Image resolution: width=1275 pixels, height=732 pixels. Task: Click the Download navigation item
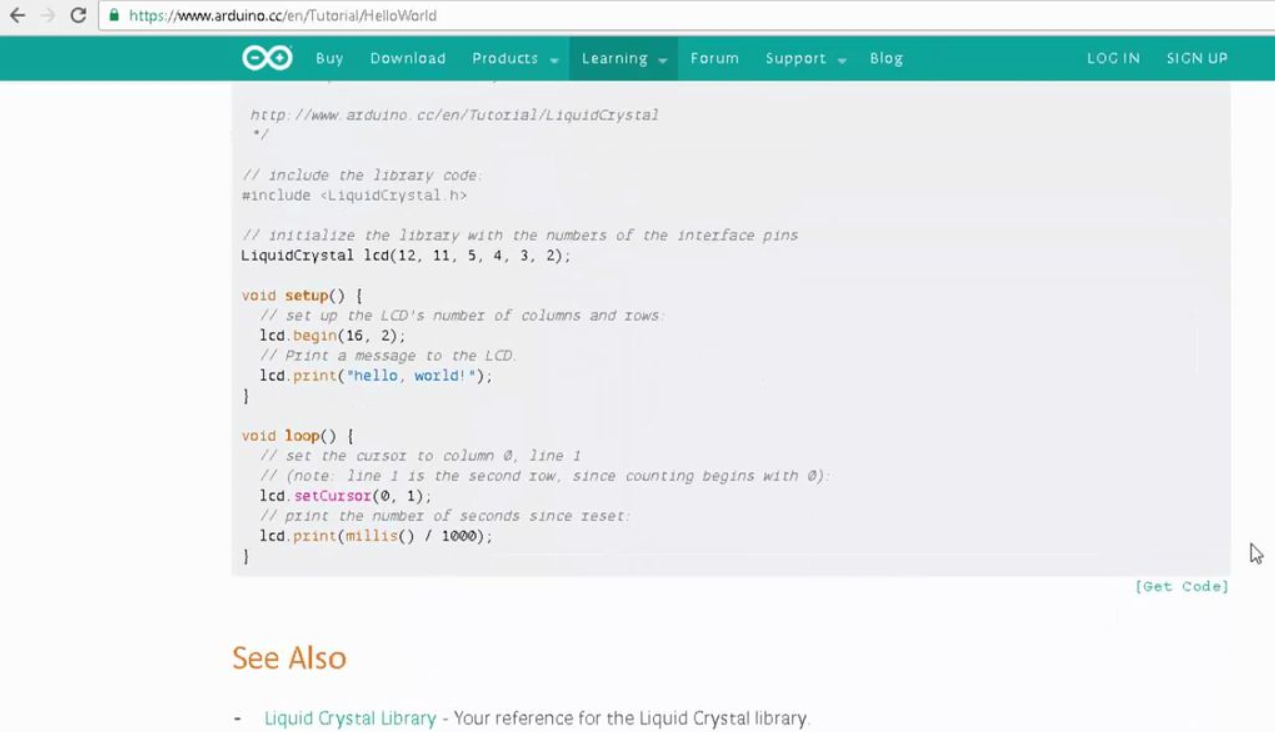coord(407,58)
